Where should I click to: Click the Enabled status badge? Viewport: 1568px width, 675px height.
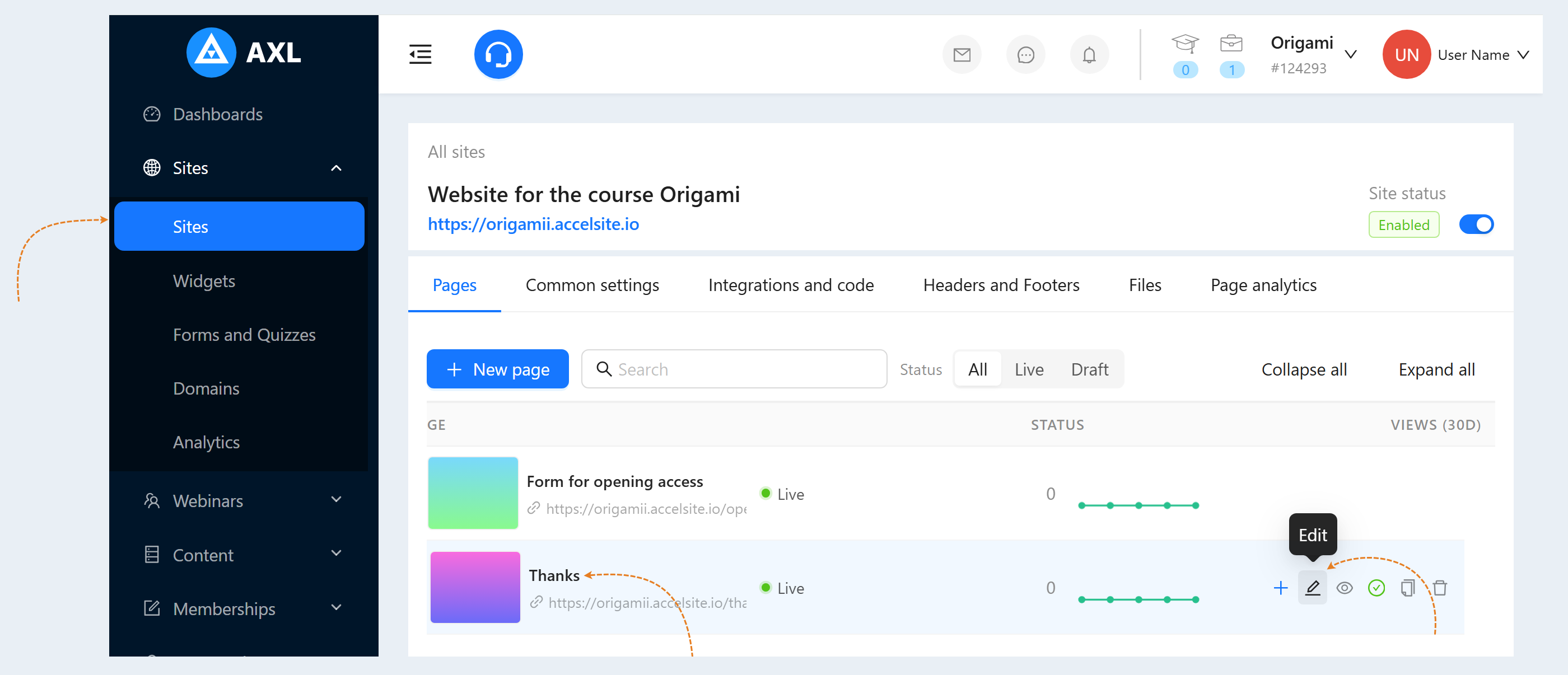click(x=1404, y=224)
